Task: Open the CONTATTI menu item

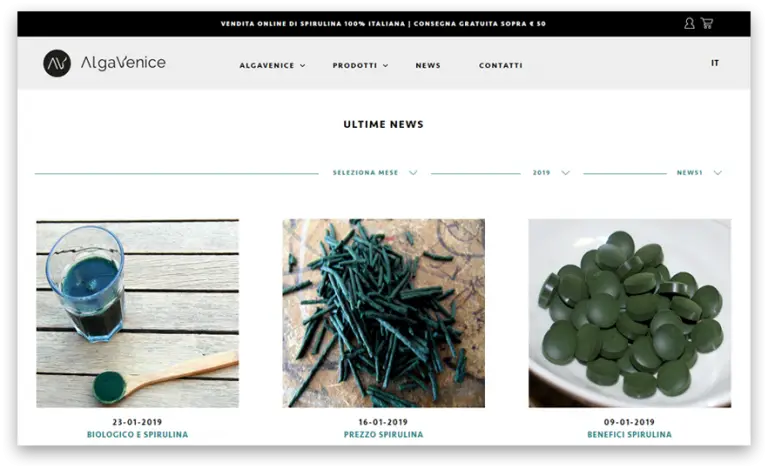Action: 501,66
